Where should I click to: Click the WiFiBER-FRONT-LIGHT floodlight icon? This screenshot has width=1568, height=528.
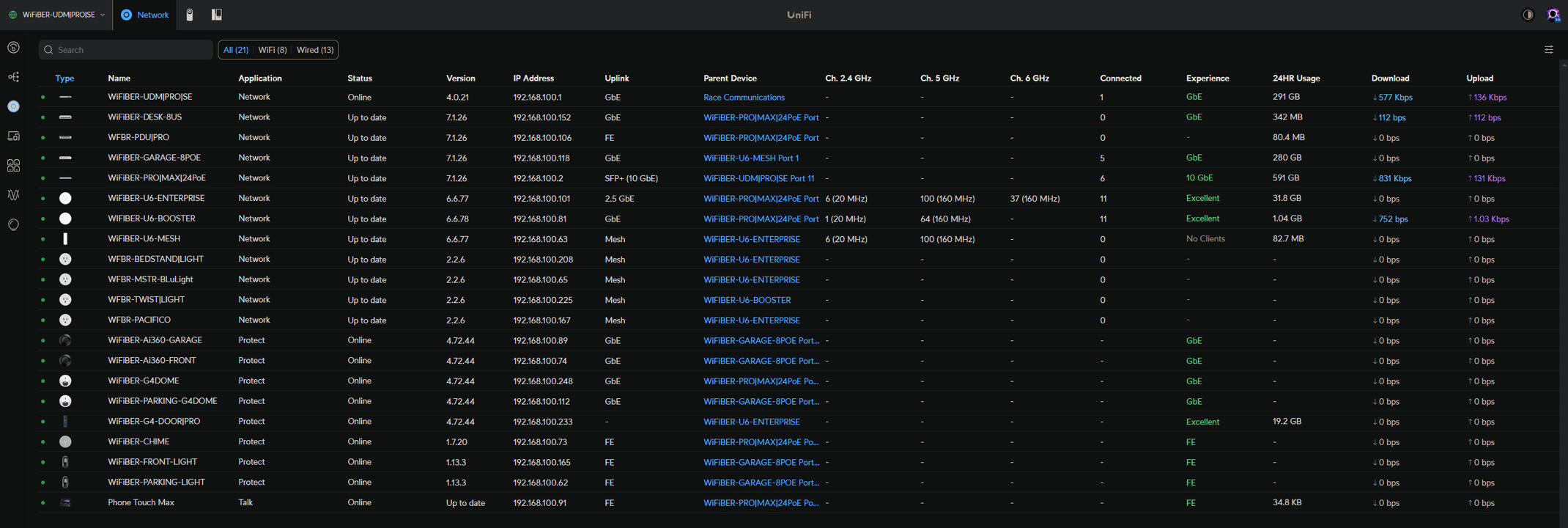[x=65, y=462]
